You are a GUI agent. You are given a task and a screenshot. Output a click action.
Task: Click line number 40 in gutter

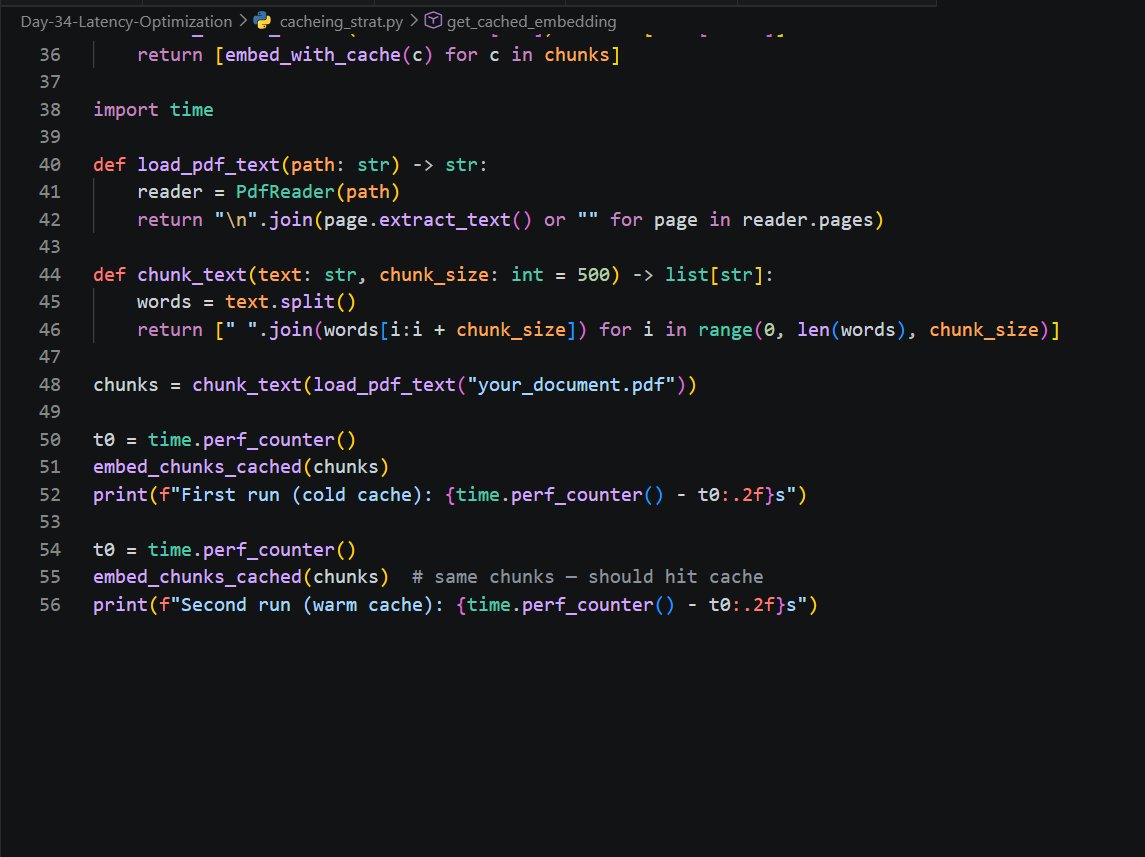tap(50, 165)
